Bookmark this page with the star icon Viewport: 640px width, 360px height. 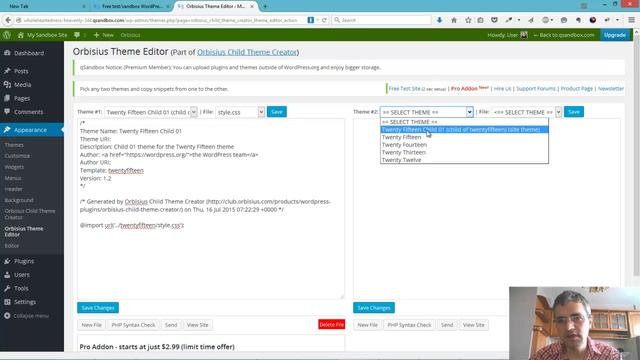point(468,20)
